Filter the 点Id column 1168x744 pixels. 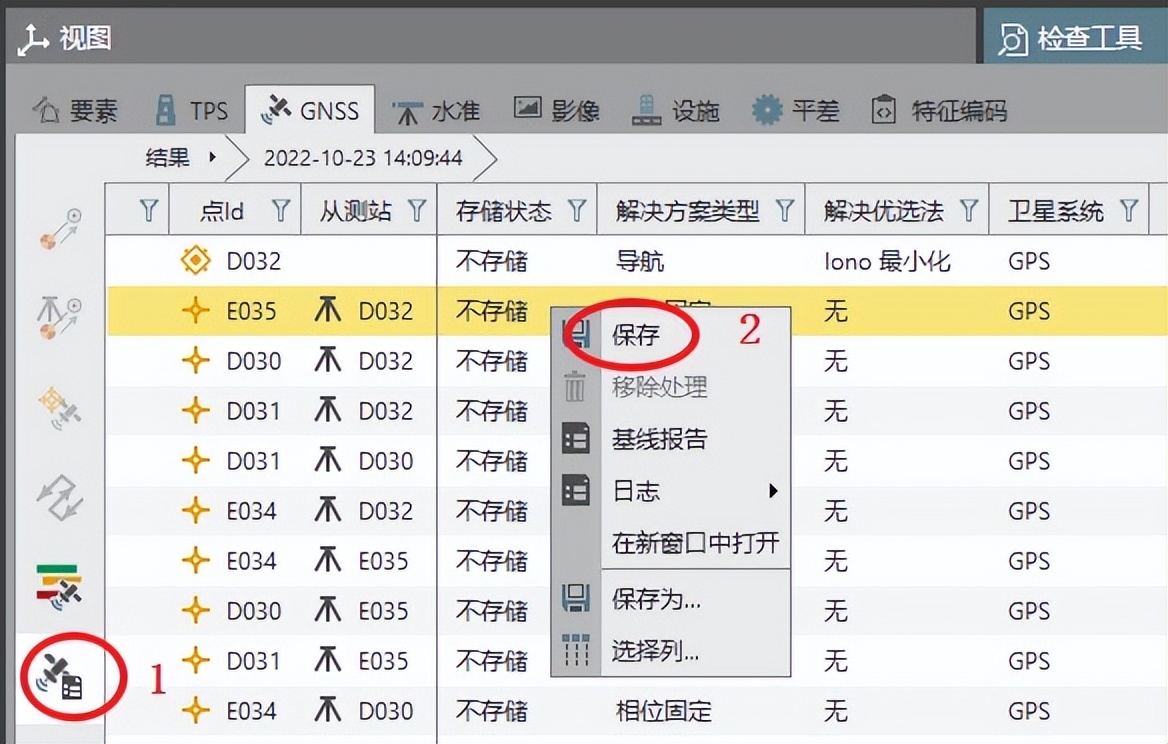click(x=281, y=211)
